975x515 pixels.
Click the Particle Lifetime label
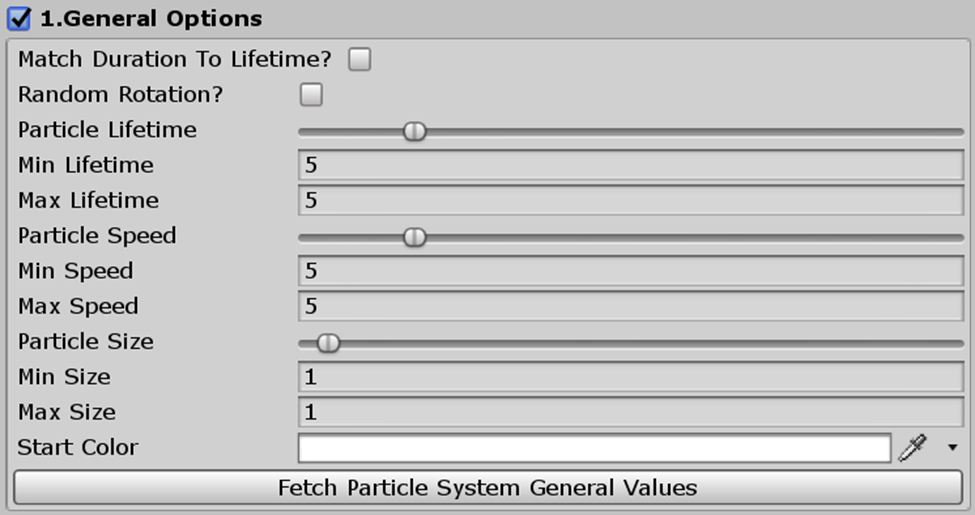click(x=107, y=129)
